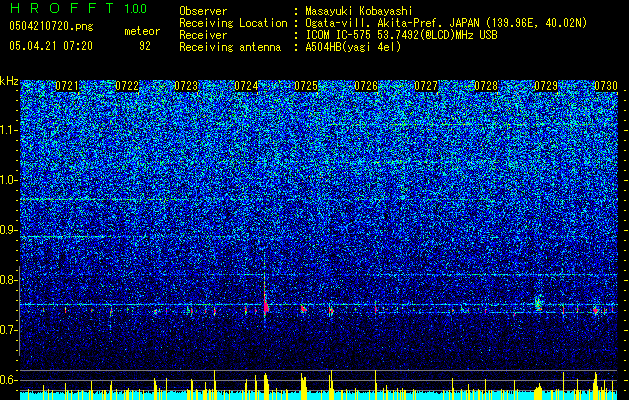
Task: Click the 0729 time marker
Action: click(x=546, y=86)
